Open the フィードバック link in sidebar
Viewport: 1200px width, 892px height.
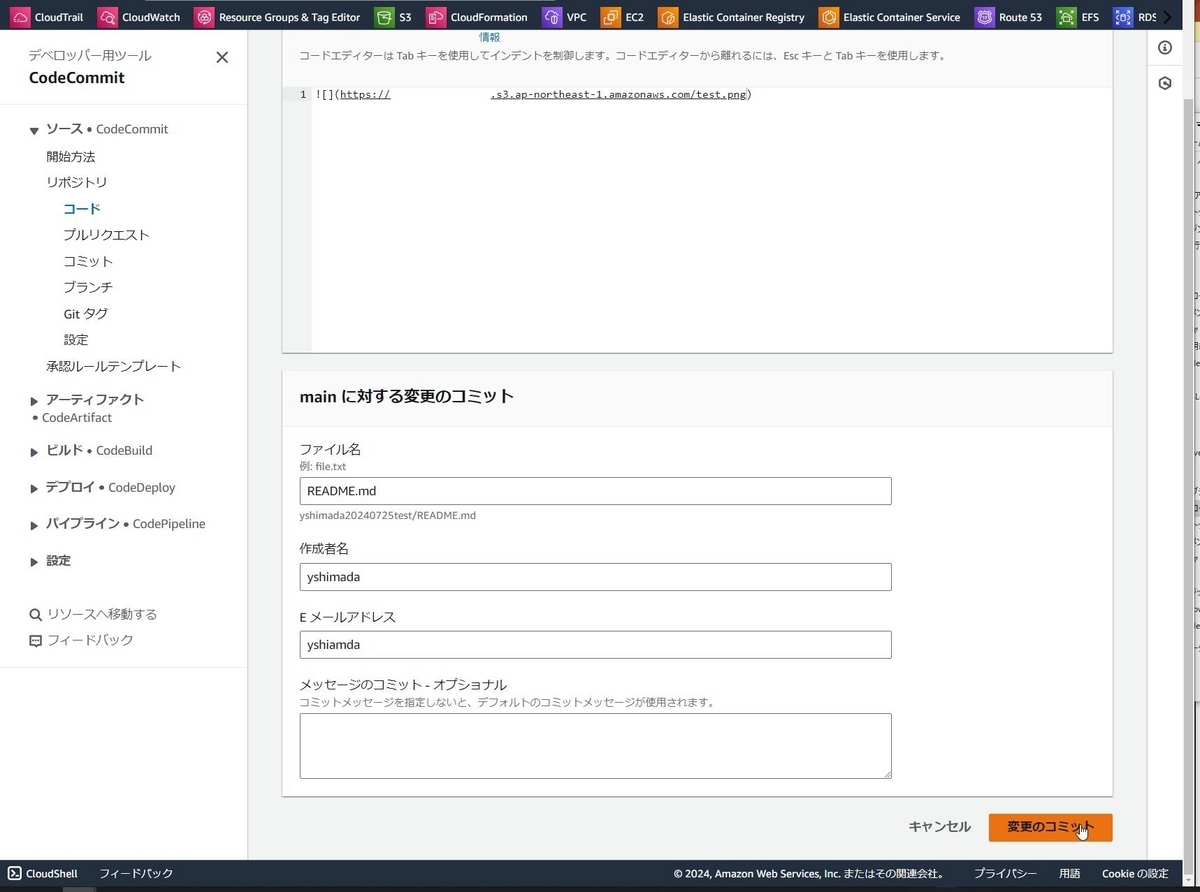(x=90, y=640)
